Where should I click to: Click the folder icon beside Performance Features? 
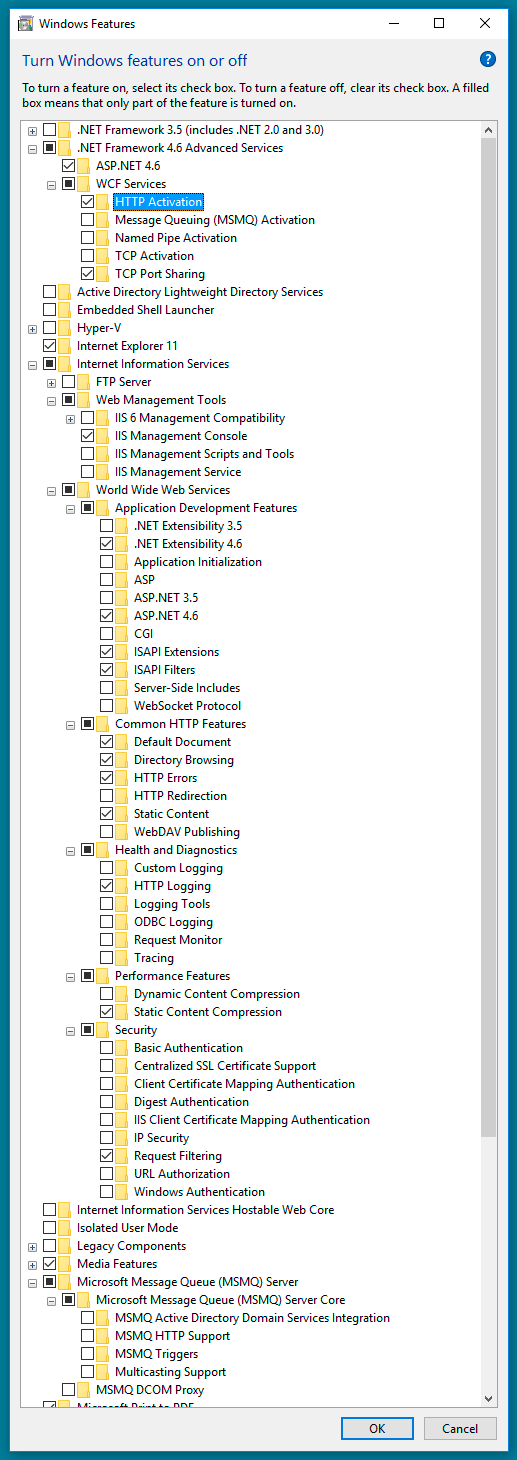pyautogui.click(x=103, y=976)
